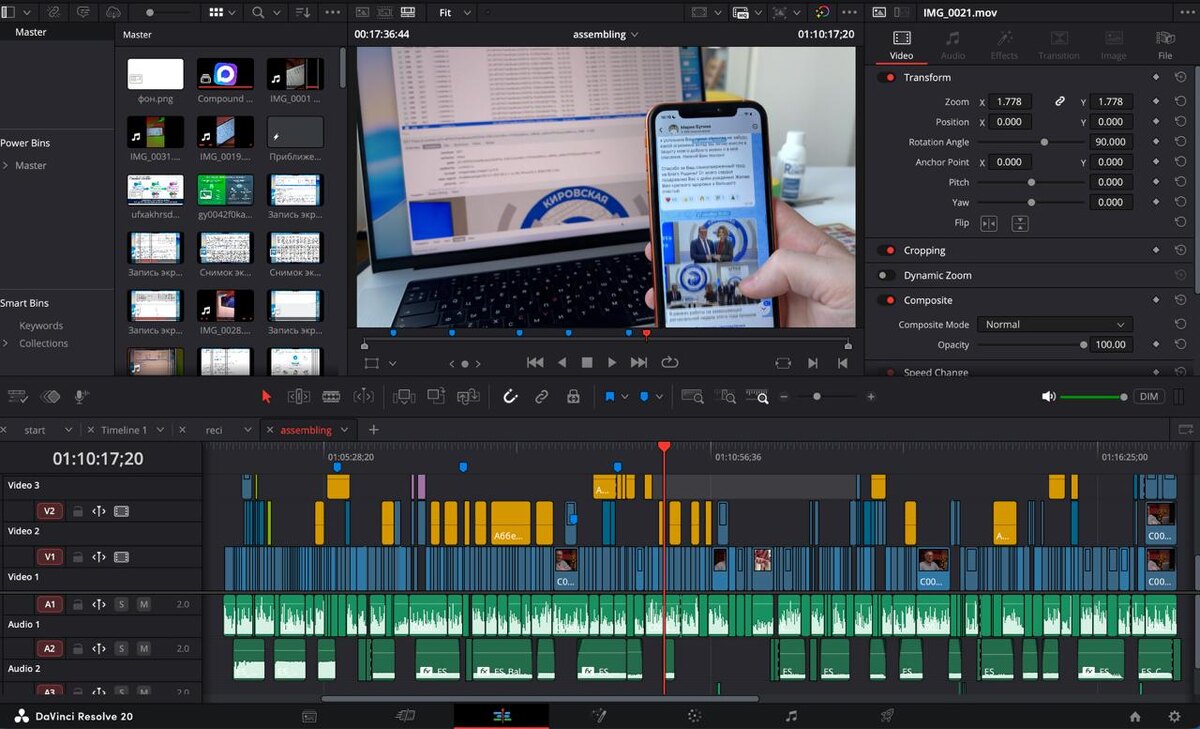Viewport: 1200px width, 729px height.
Task: Open the assembling timeline name dropdown
Action: click(x=606, y=34)
